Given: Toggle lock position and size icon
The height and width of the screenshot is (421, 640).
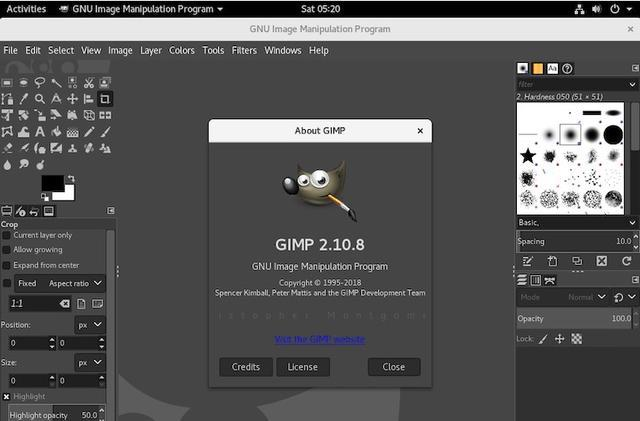Looking at the screenshot, I should [560, 339].
